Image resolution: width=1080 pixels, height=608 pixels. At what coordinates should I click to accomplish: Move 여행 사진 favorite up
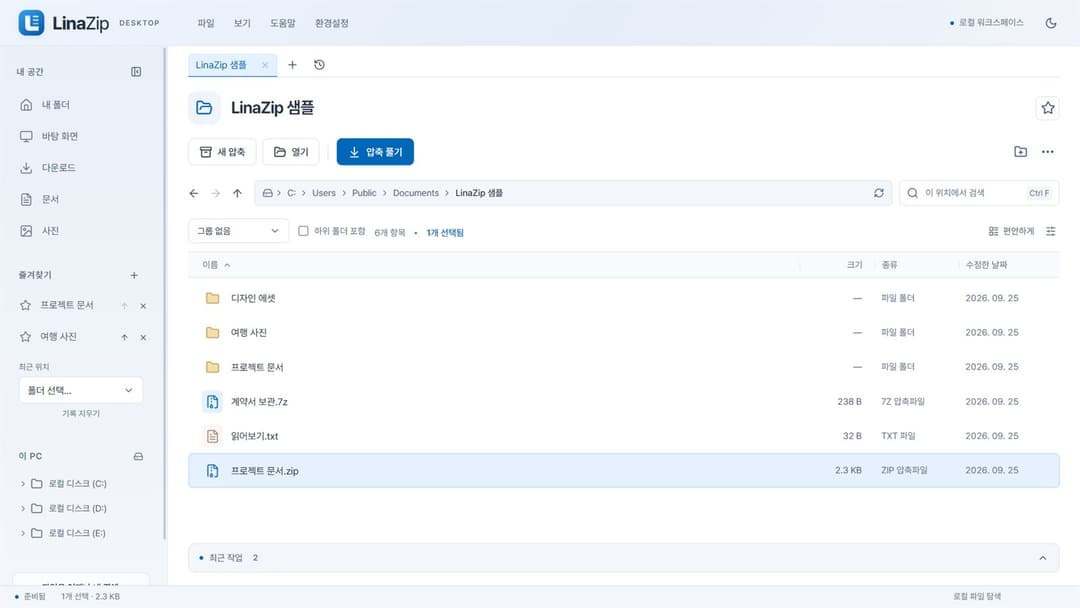point(124,337)
